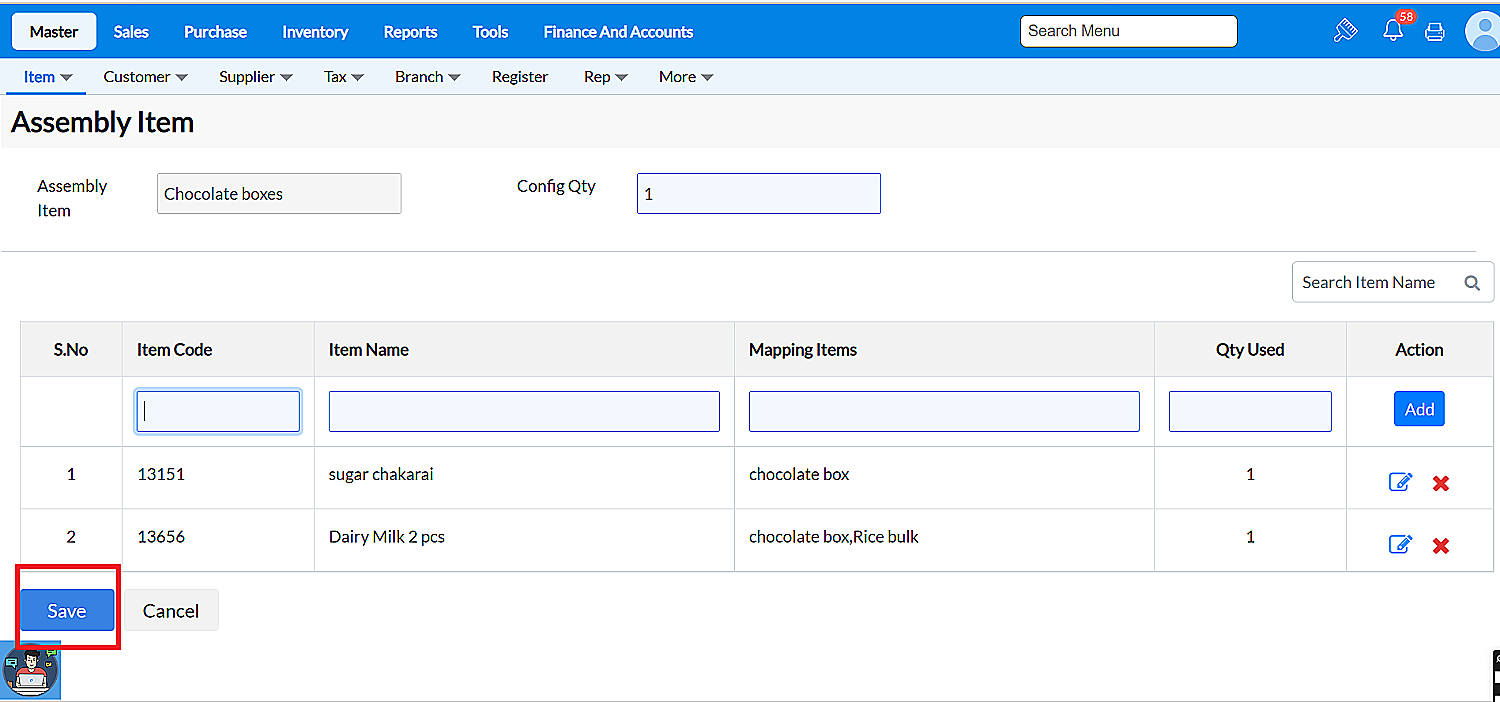Image resolution: width=1500 pixels, height=702 pixels.
Task: Delete the sugar chakarai row
Action: point(1440,484)
